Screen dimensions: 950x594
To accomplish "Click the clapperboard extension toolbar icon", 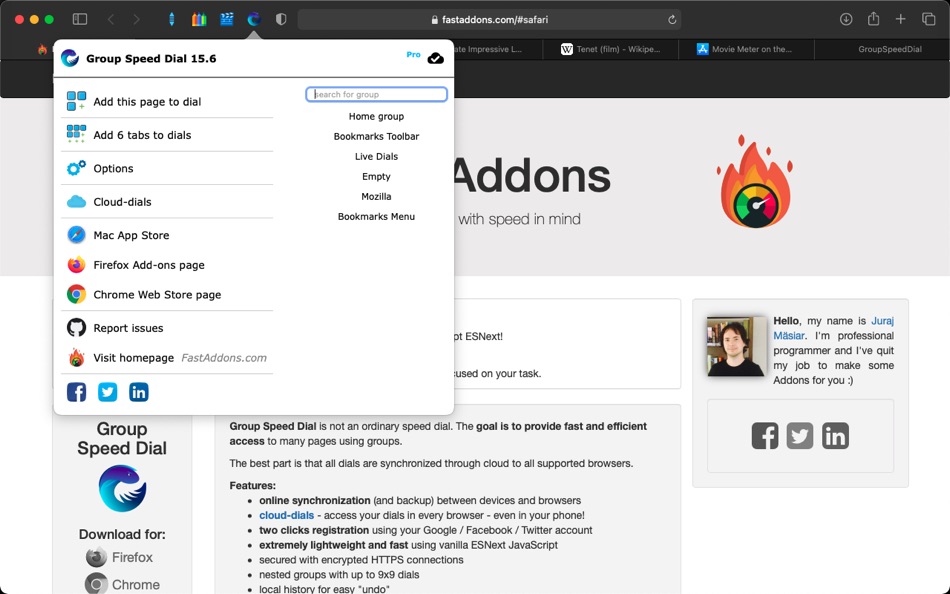I will (227, 19).
